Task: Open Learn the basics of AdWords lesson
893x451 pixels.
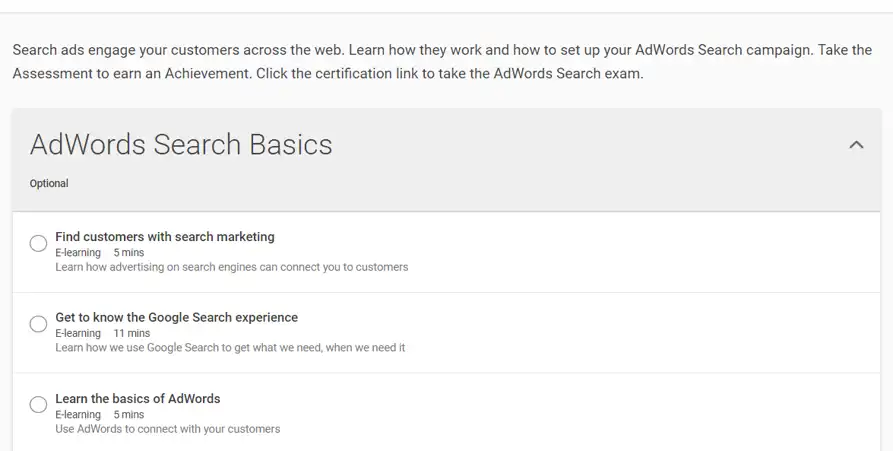Action: tap(138, 399)
